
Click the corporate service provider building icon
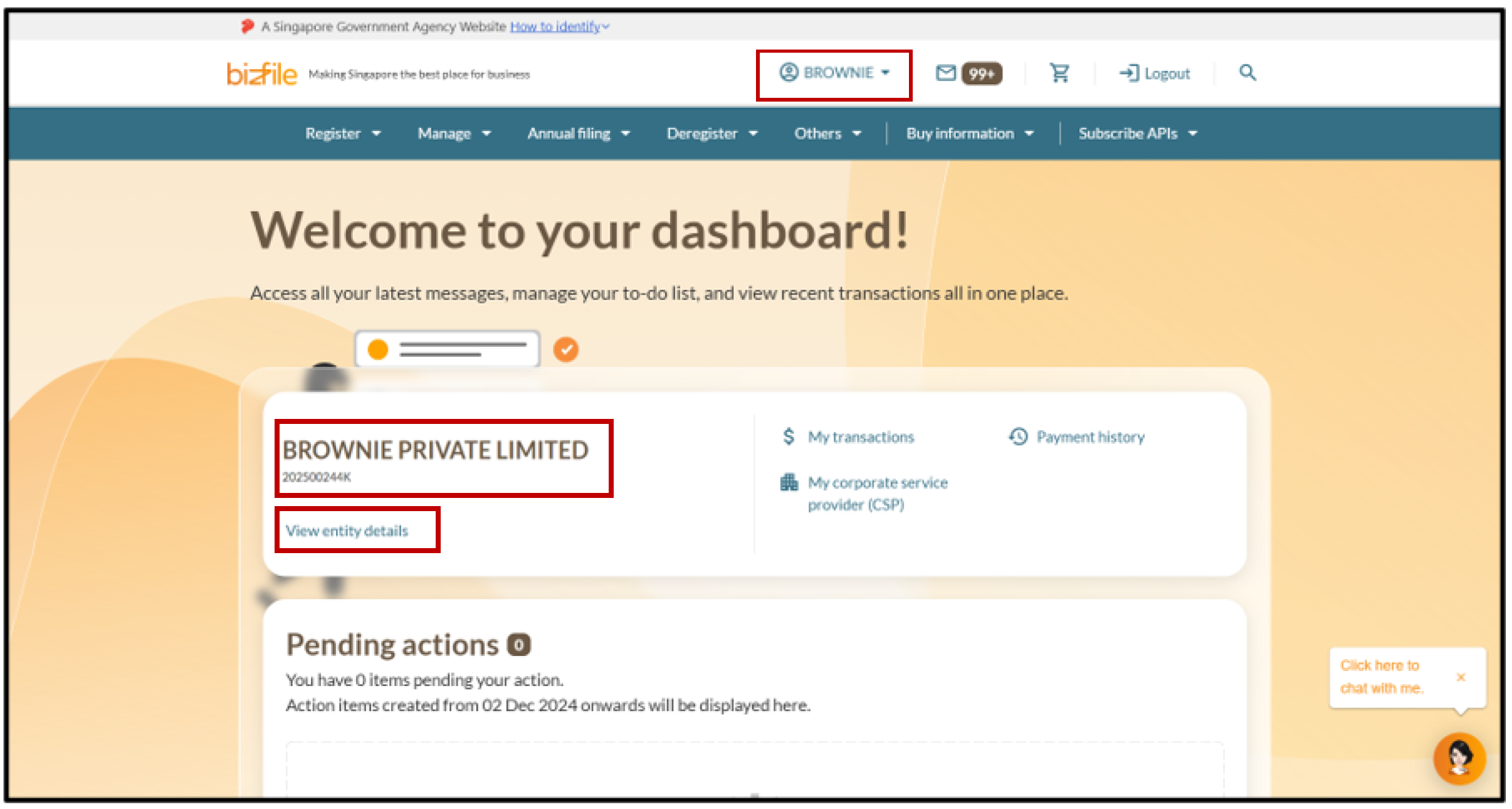[789, 482]
